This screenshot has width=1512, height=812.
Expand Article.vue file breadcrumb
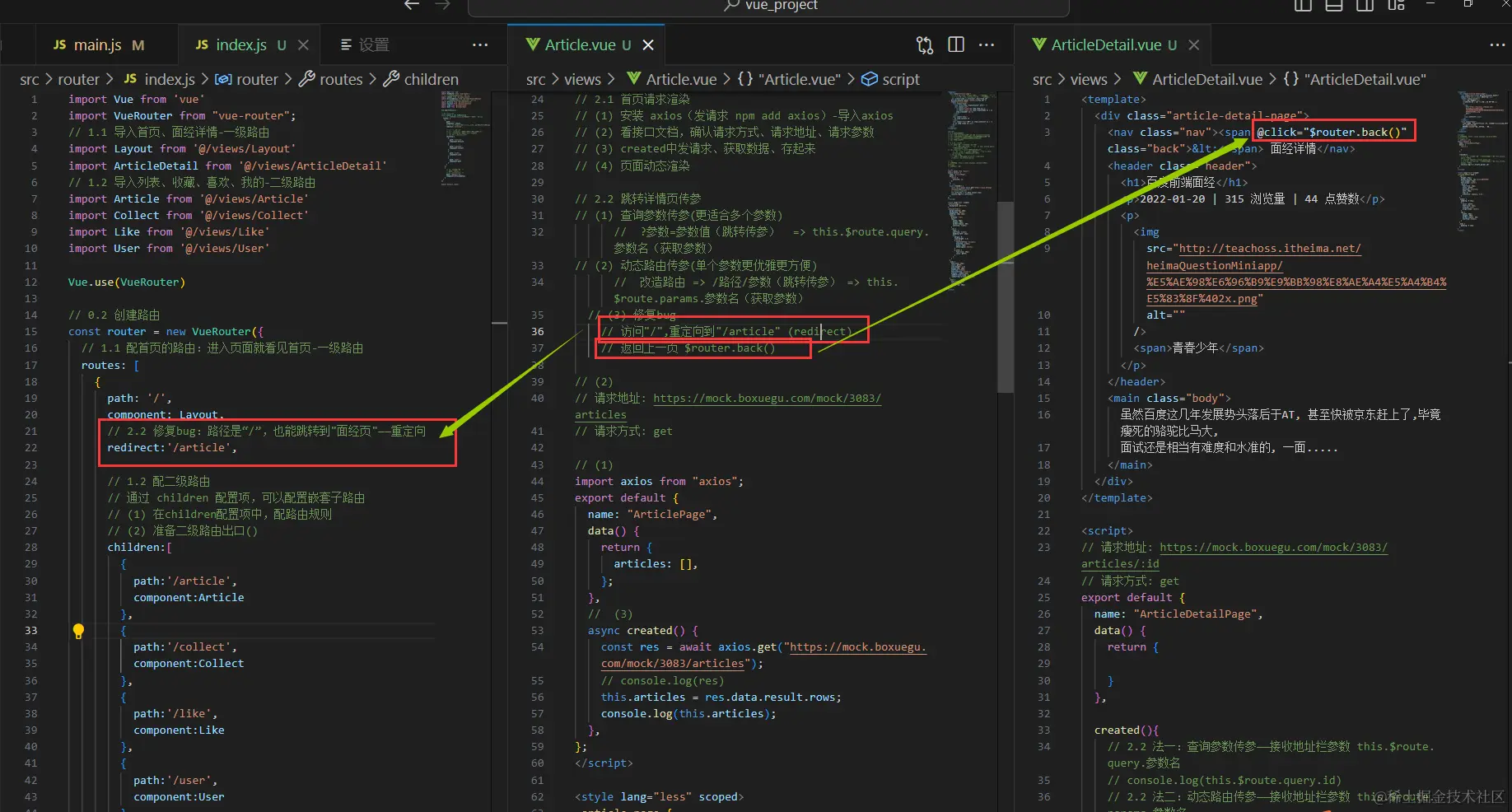pyautogui.click(x=681, y=79)
